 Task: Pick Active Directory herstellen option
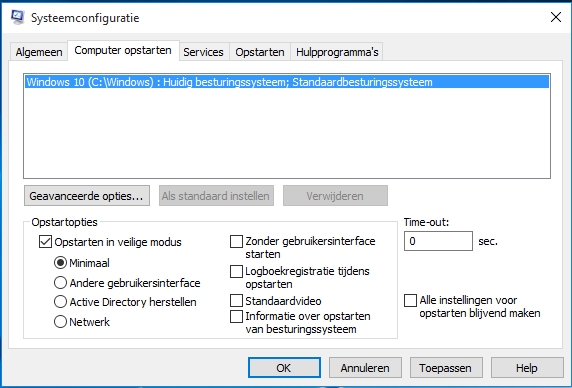pos(60,302)
